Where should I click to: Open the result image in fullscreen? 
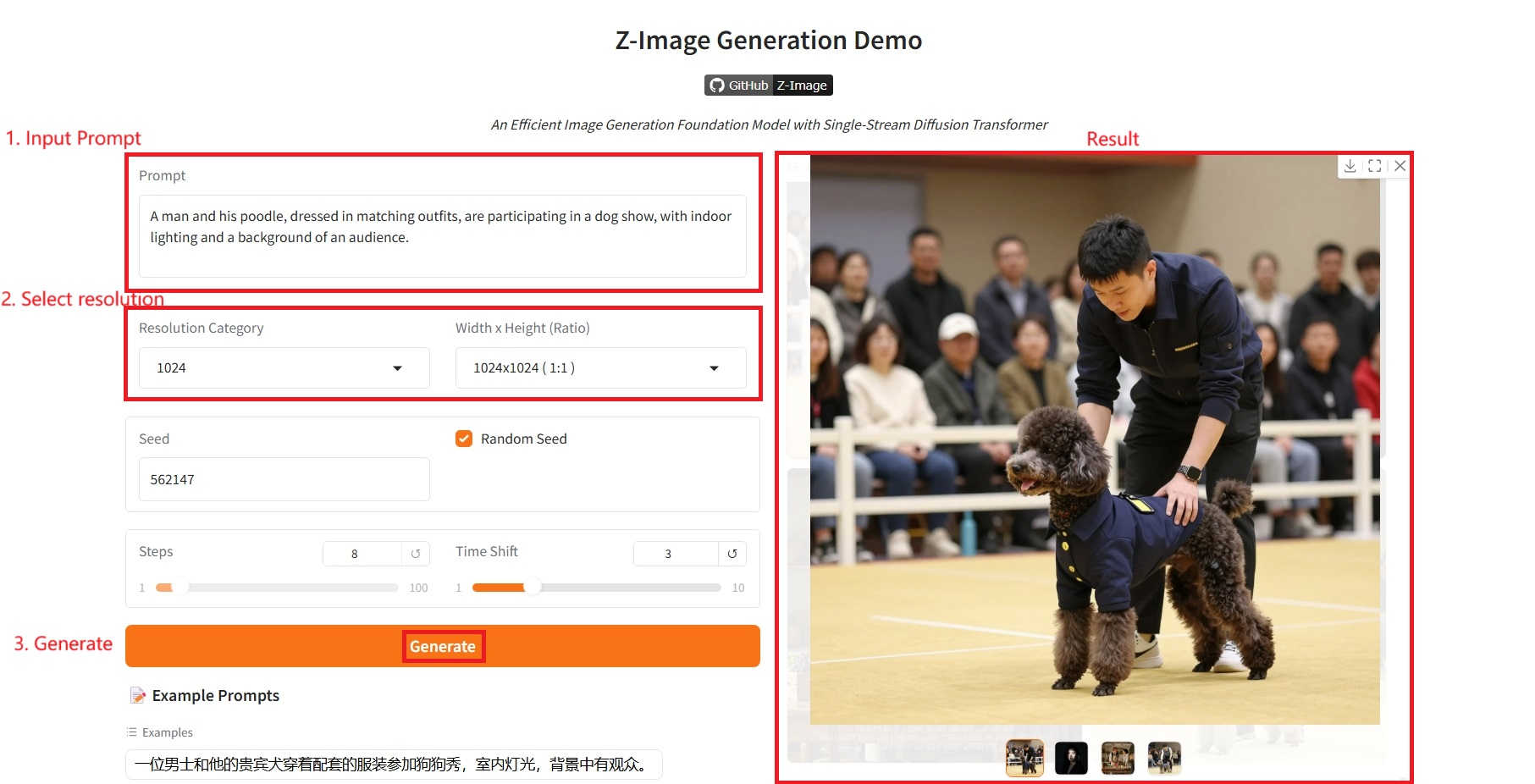(x=1374, y=166)
